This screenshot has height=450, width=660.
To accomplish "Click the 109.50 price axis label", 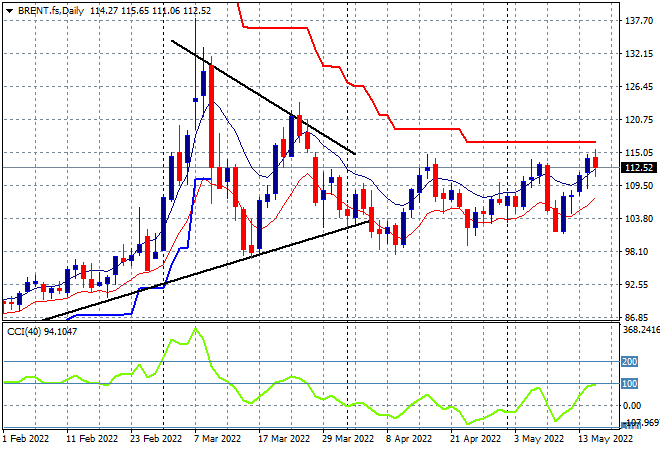I will 639,186.
